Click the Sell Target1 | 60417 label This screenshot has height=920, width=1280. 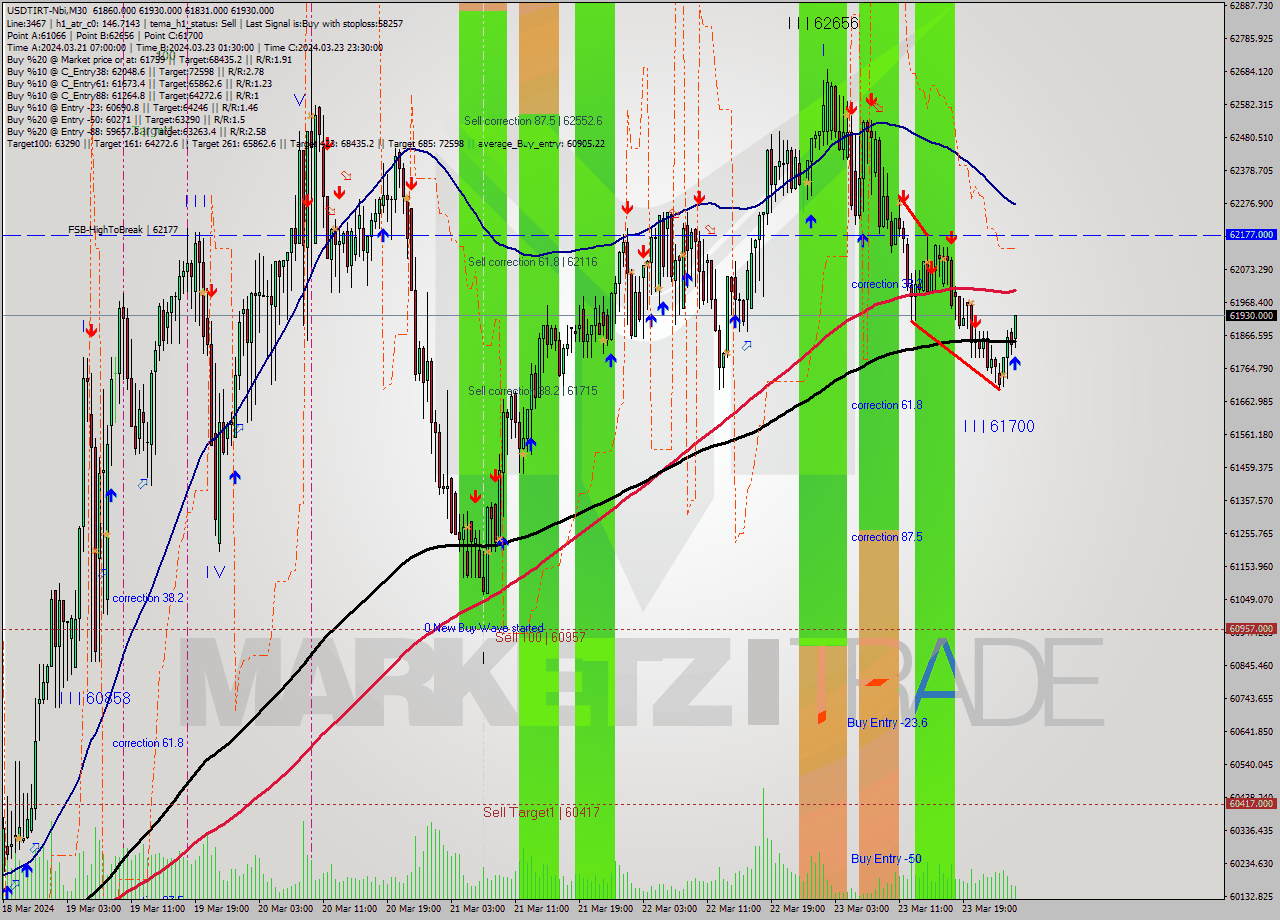pos(541,812)
